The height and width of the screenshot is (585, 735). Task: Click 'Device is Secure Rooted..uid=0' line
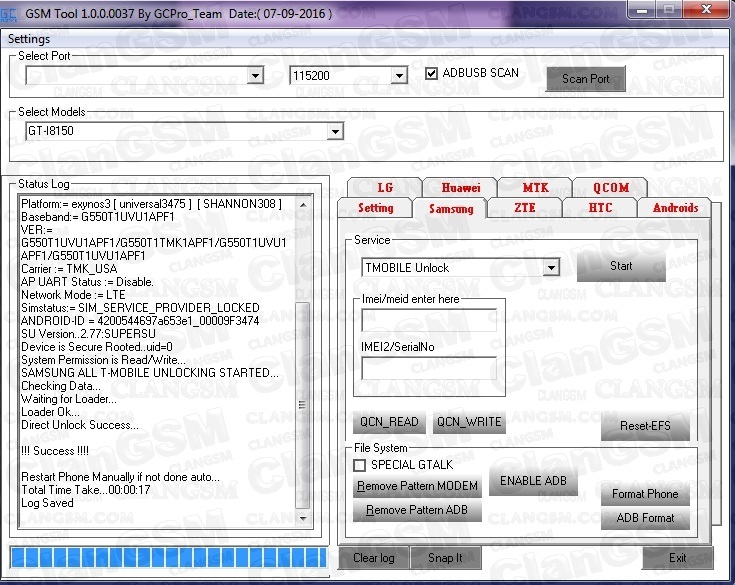97,347
